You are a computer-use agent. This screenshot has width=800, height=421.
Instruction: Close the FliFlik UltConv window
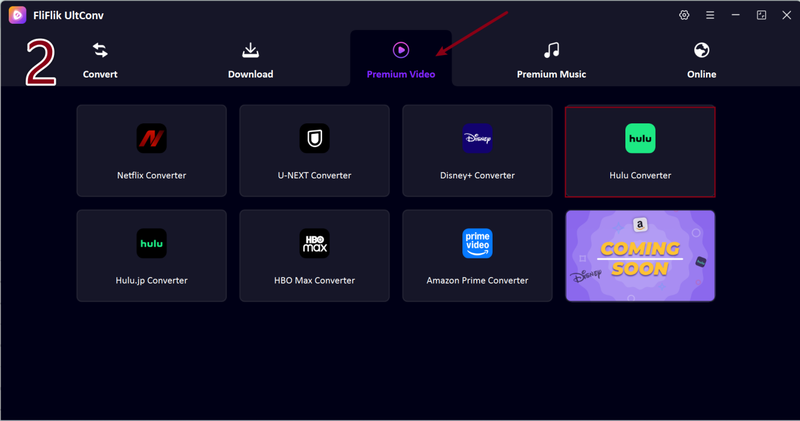(787, 15)
